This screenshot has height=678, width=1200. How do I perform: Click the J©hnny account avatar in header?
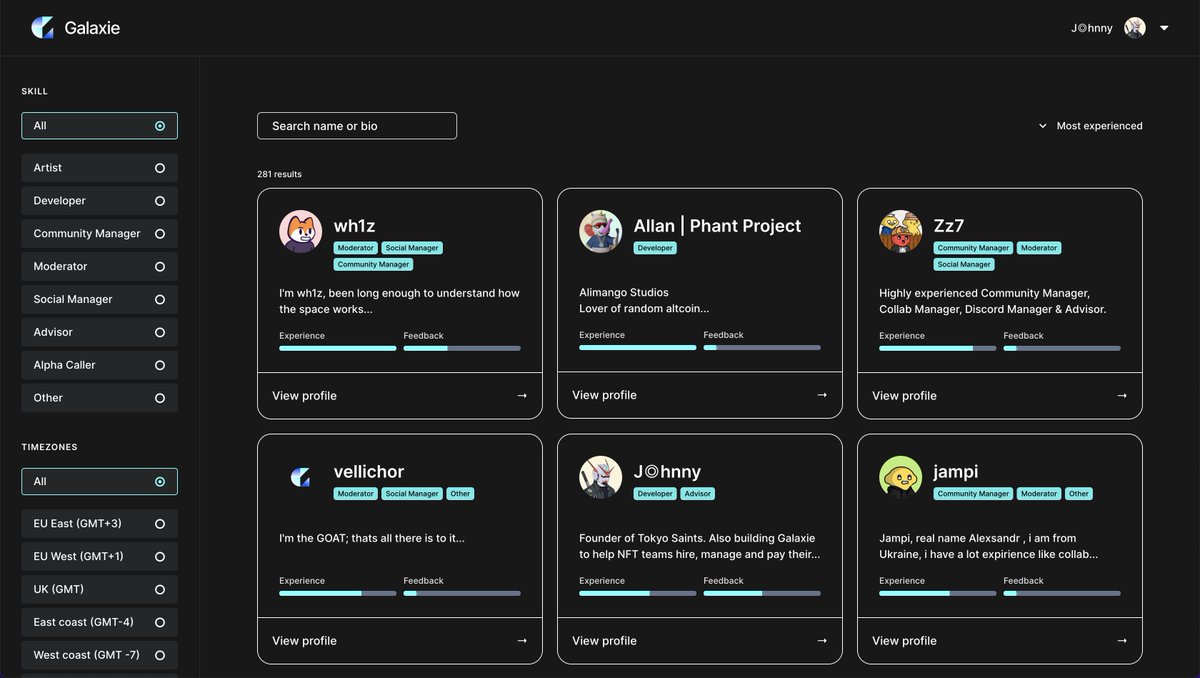click(x=1134, y=28)
